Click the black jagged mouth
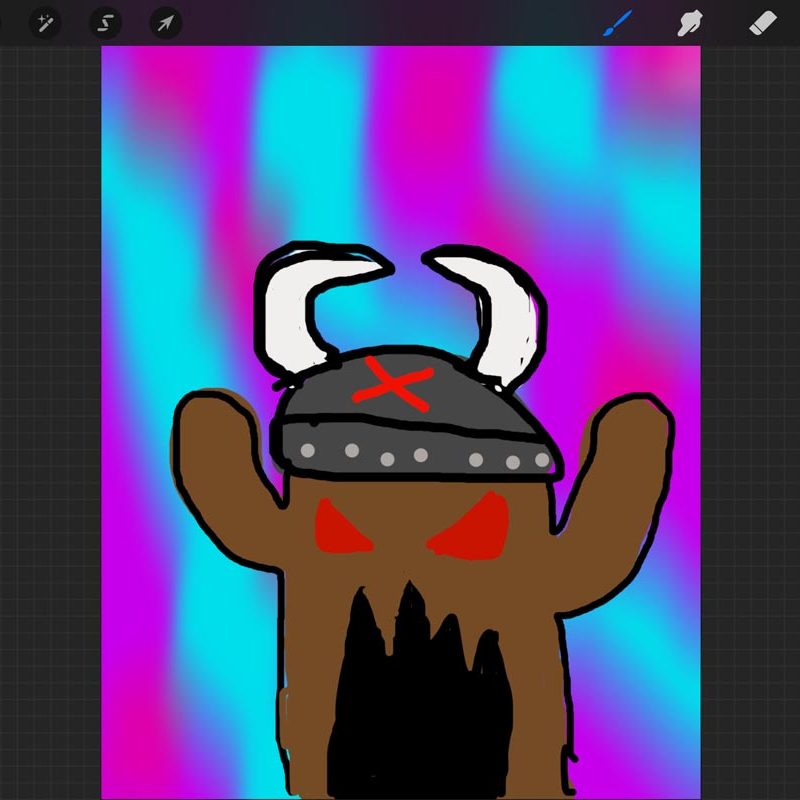The width and height of the screenshot is (800, 800). [x=420, y=700]
